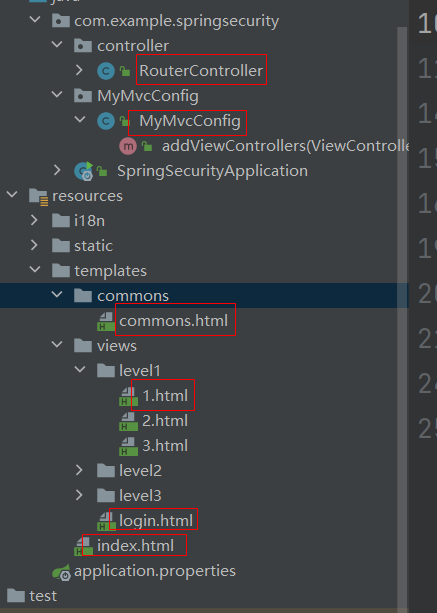This screenshot has height=613, width=437.
Task: Expand the static folder arrow
Action: [34, 245]
